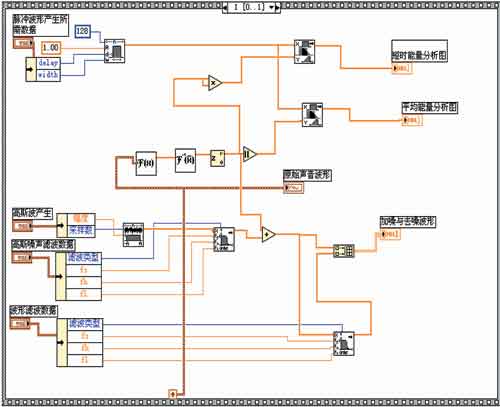500x407 pixels.
Task: Select the 高斯波产生 label
Action: coord(32,214)
